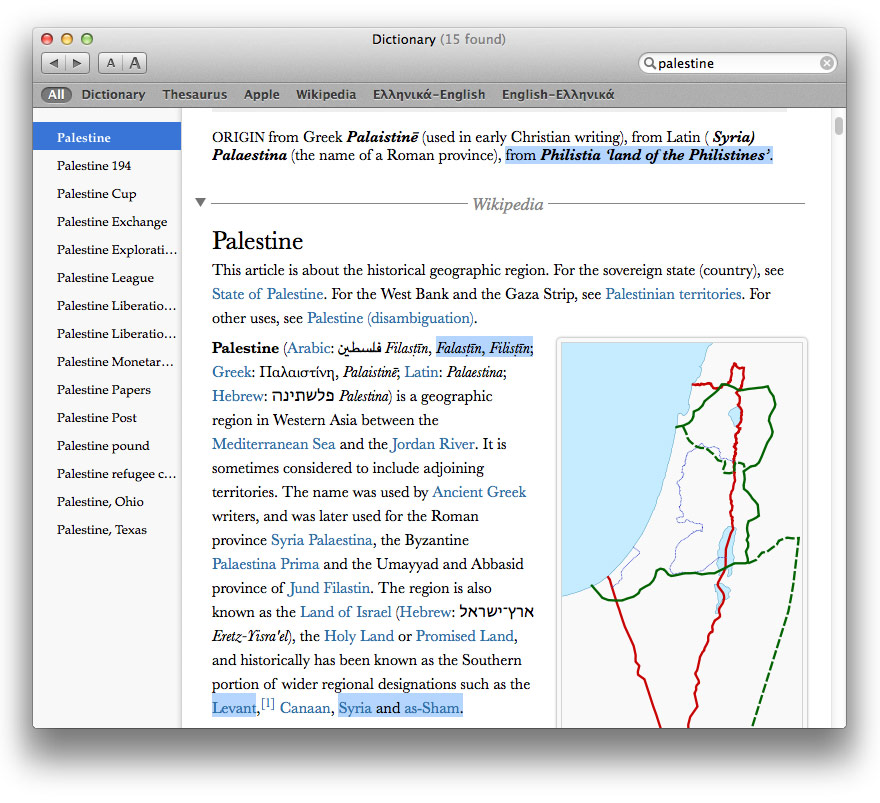Switch to the Apple tab
The image size is (880, 803).
point(262,94)
